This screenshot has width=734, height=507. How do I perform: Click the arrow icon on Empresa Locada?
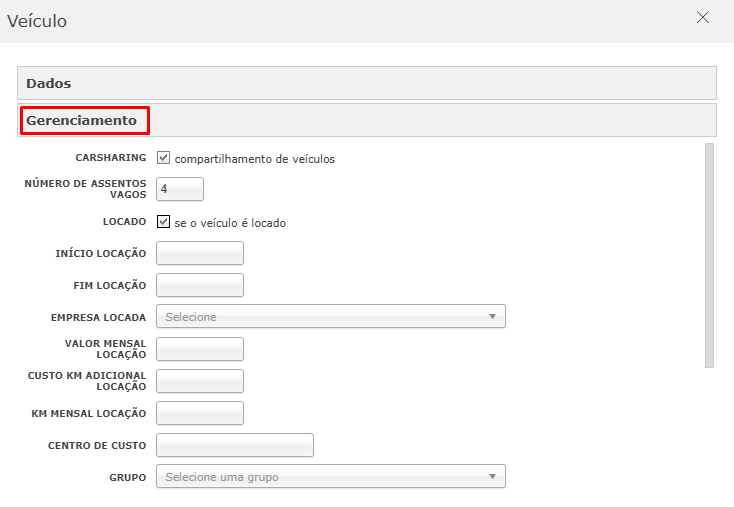492,317
